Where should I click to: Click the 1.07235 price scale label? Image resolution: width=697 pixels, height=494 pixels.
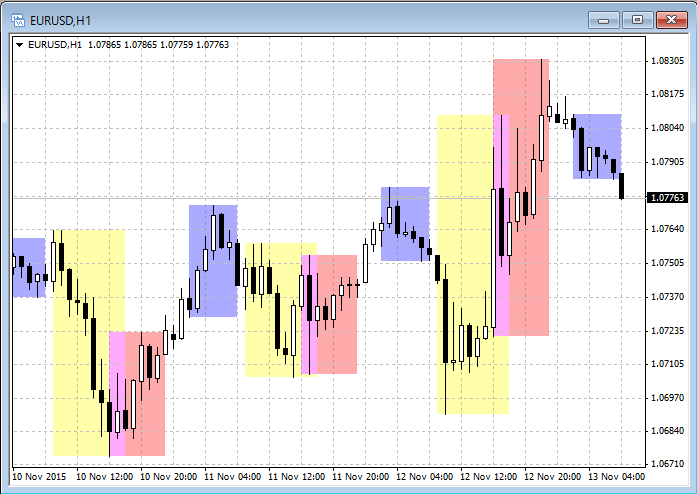pyautogui.click(x=667, y=331)
